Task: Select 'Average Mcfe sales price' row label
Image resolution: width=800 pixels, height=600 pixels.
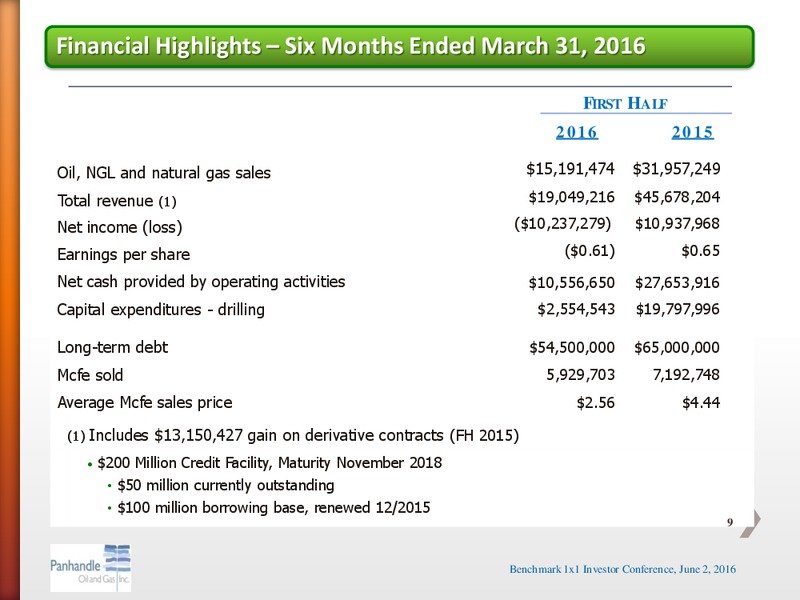Action: [144, 403]
